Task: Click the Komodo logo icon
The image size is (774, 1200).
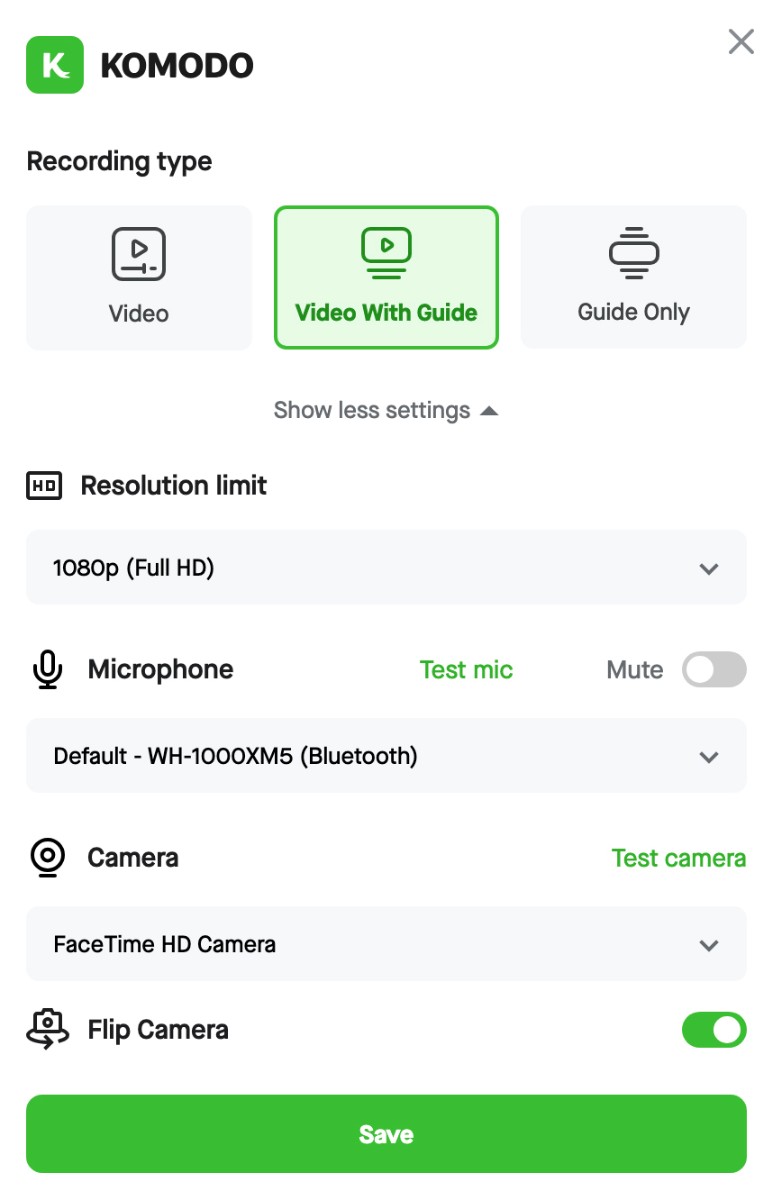Action: click(x=55, y=65)
